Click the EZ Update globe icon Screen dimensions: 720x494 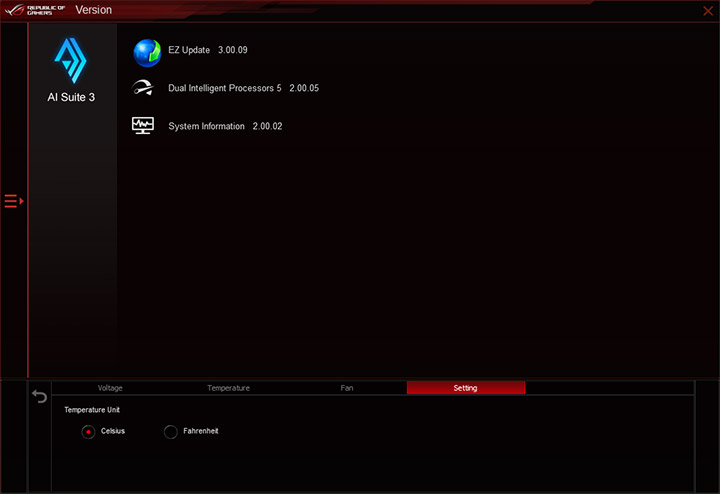pos(147,53)
